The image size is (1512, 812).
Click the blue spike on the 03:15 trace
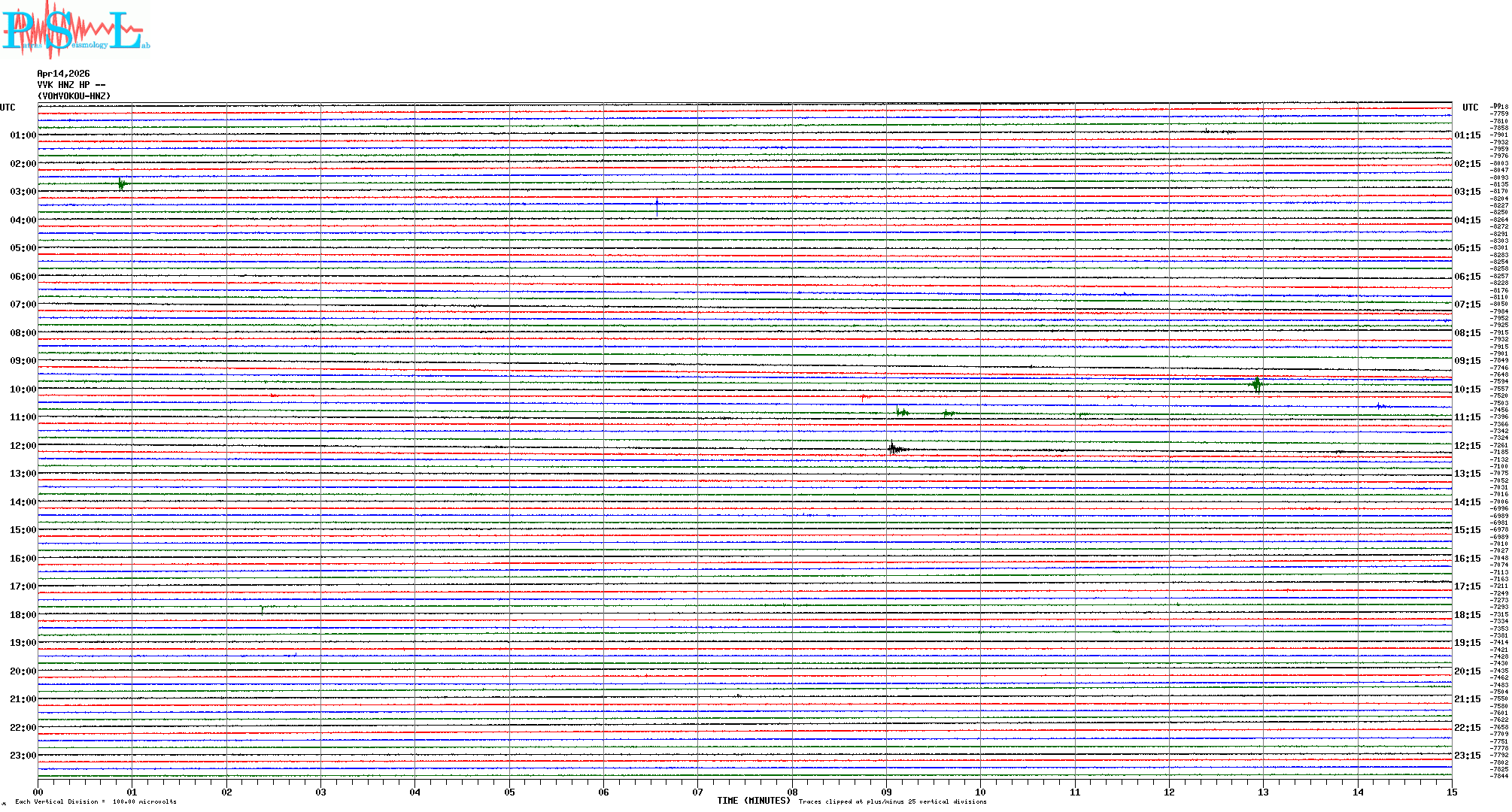(x=657, y=204)
